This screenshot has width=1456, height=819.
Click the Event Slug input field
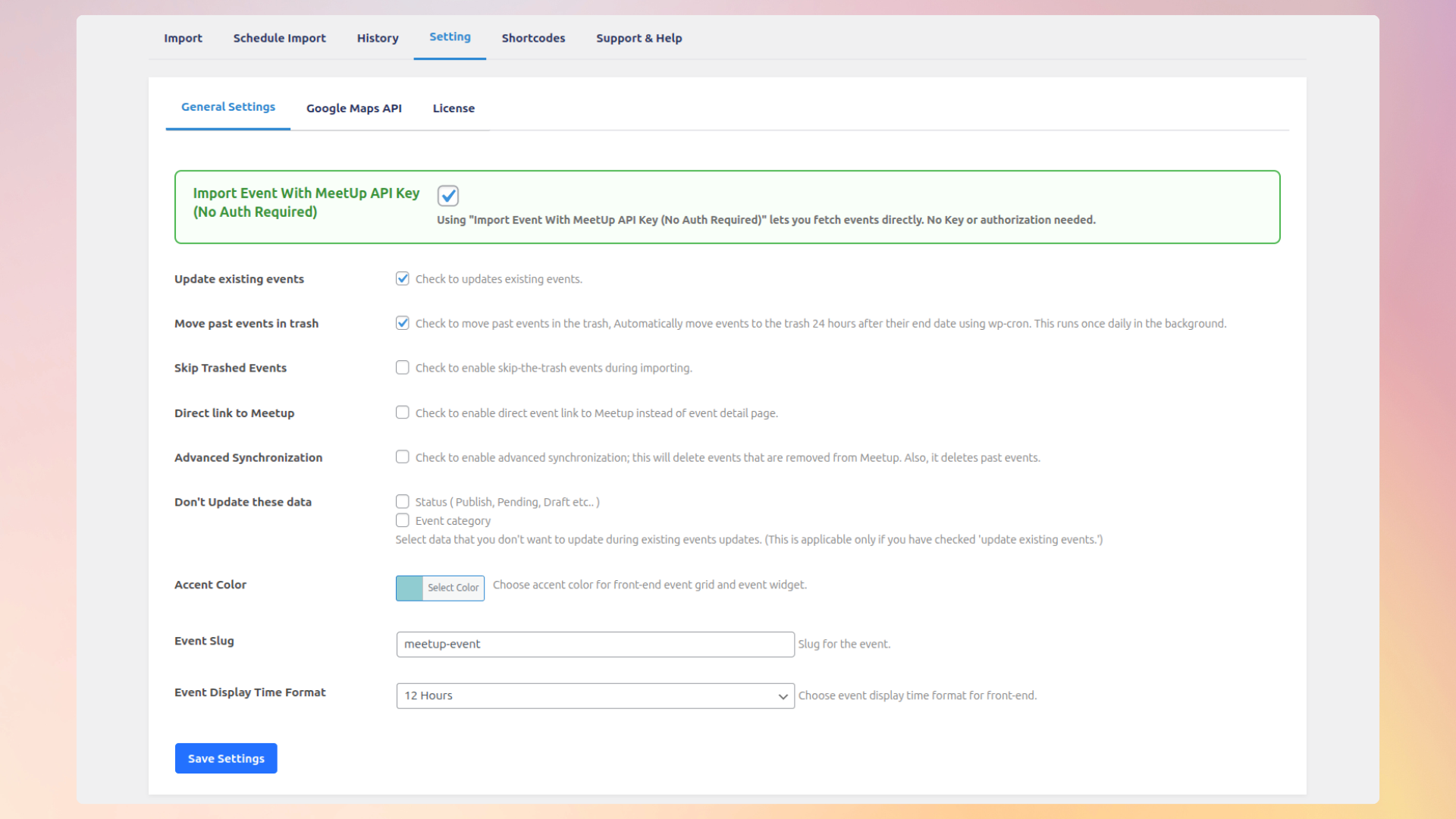click(x=595, y=644)
